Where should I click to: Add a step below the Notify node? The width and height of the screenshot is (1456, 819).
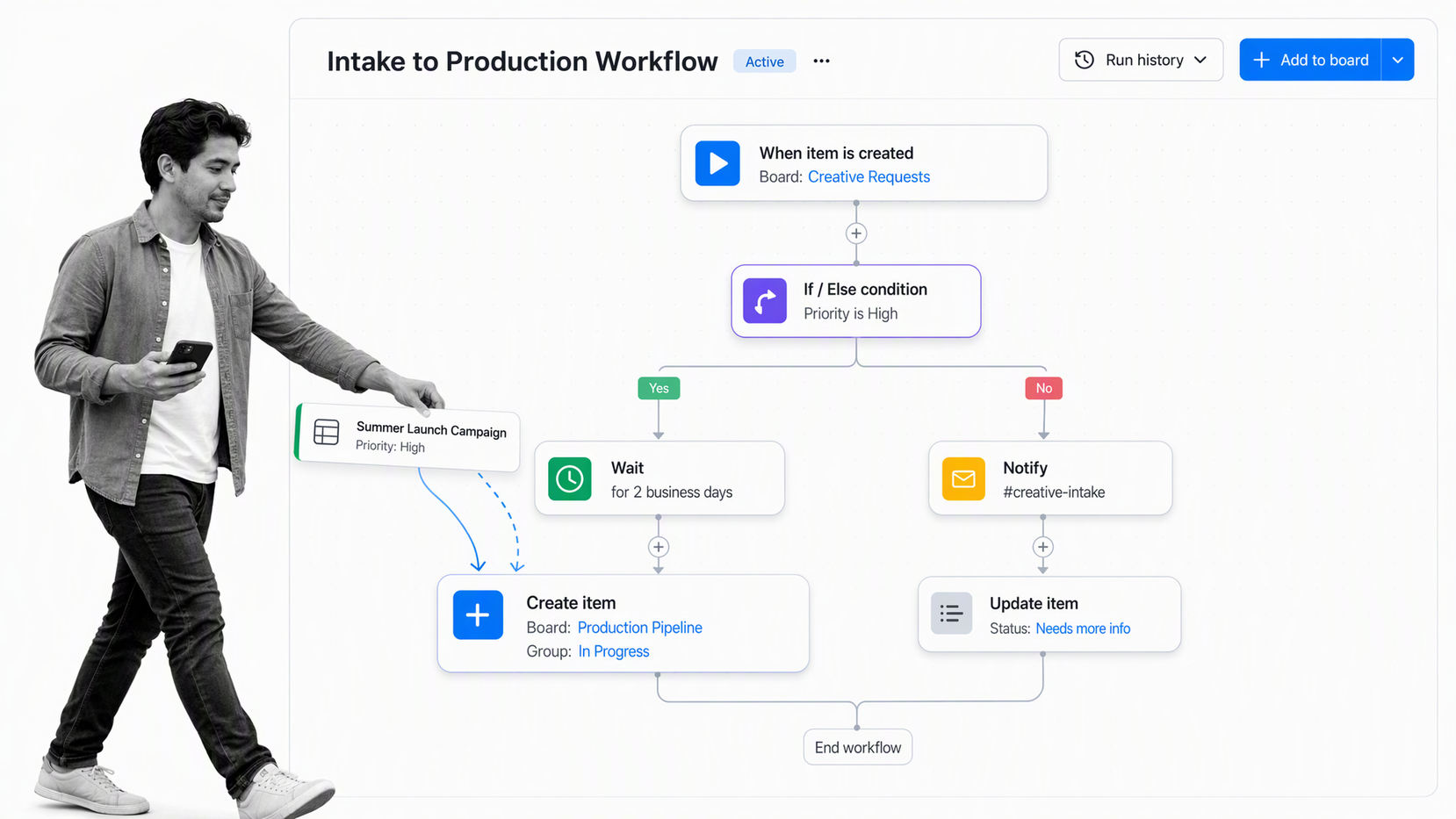pyautogui.click(x=1042, y=547)
